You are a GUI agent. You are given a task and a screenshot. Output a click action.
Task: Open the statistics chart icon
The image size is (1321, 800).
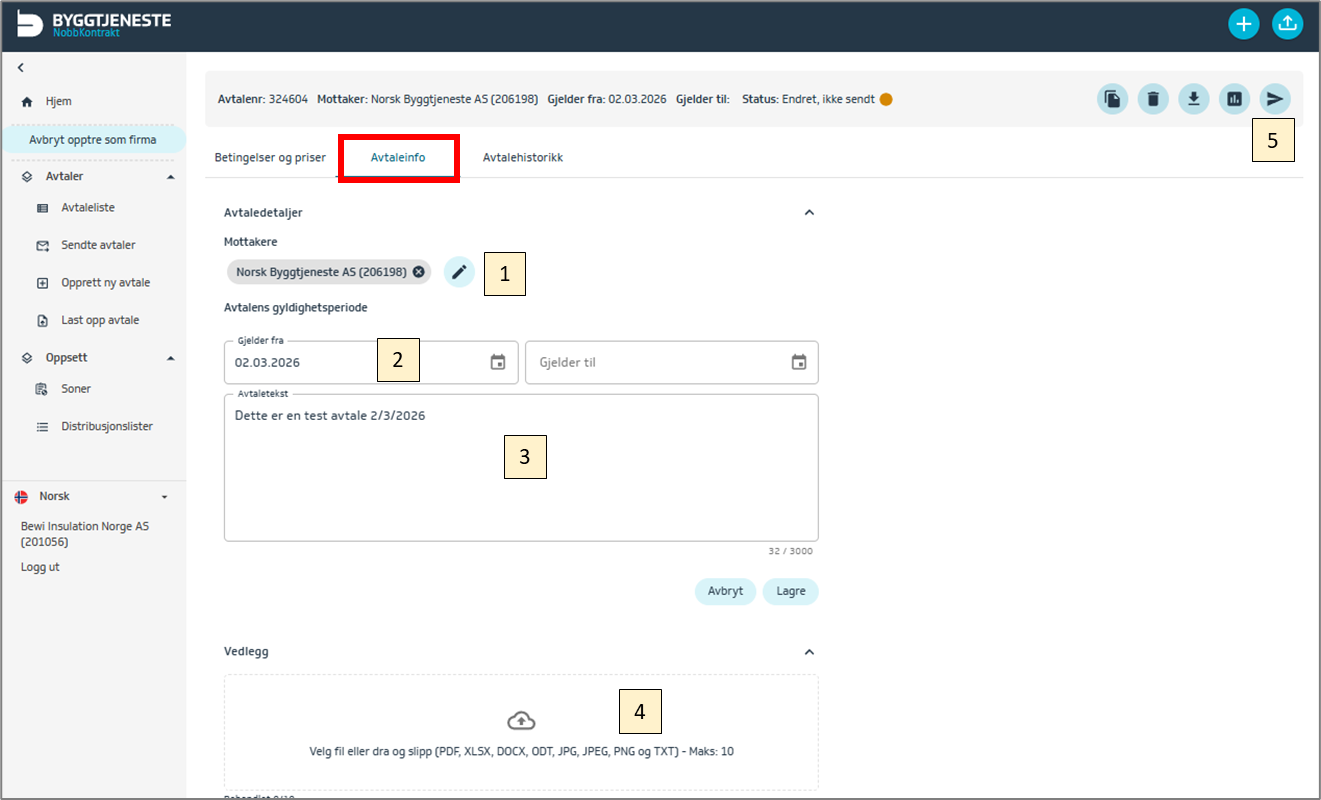[1234, 99]
